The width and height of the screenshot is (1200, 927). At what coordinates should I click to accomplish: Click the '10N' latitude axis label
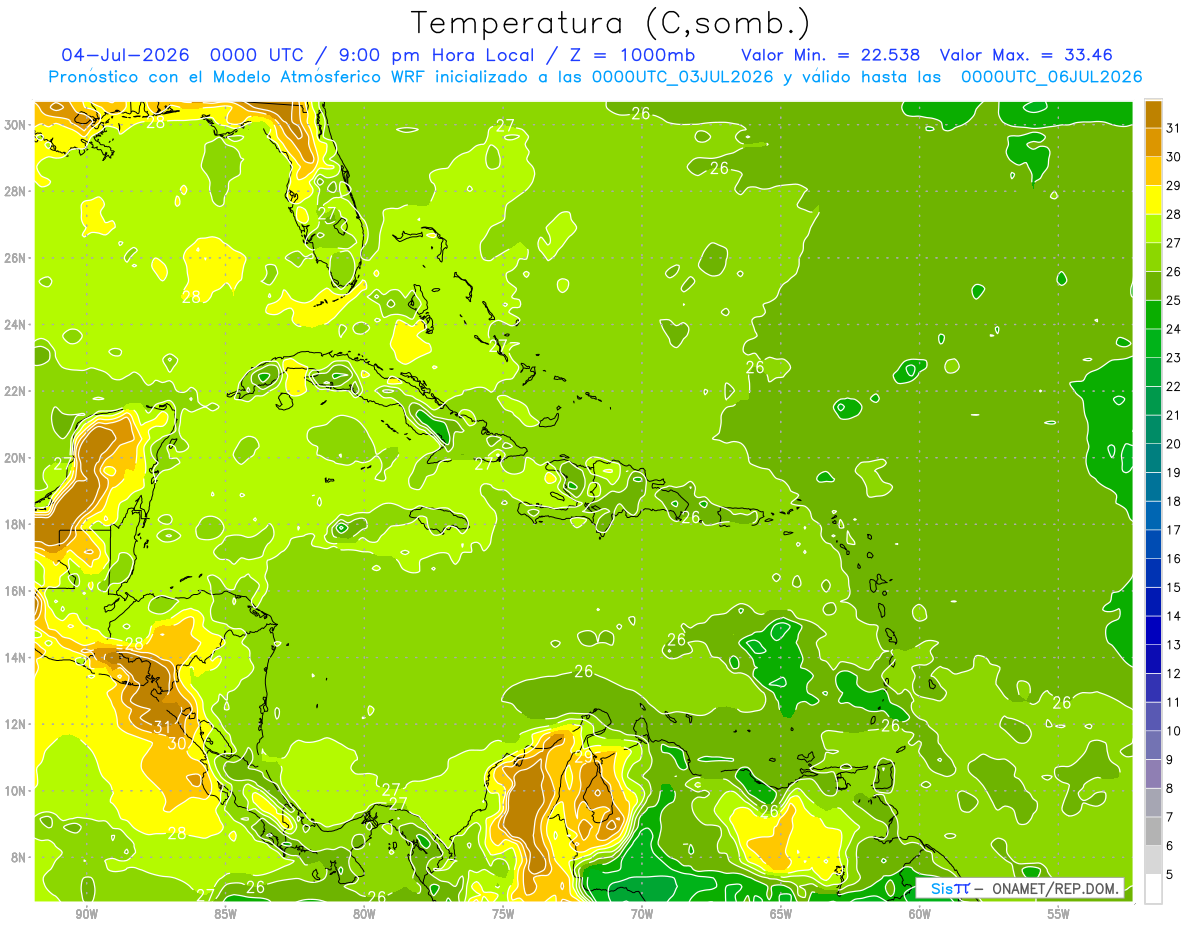tap(15, 790)
